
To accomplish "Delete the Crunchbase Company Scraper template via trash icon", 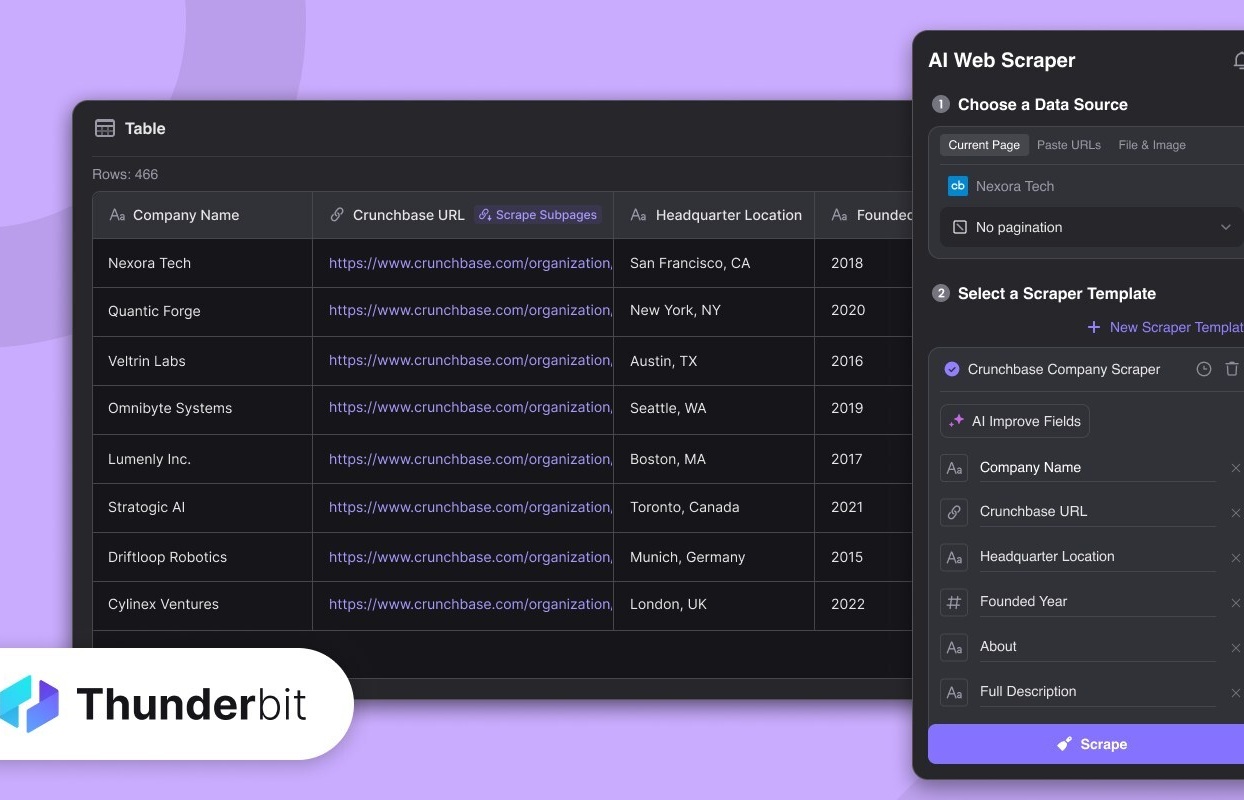I will point(1232,369).
